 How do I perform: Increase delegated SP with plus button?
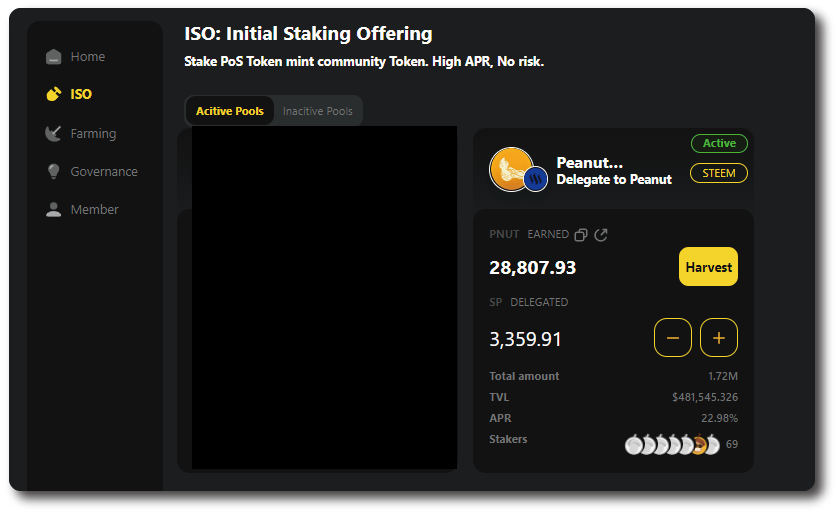pos(719,338)
